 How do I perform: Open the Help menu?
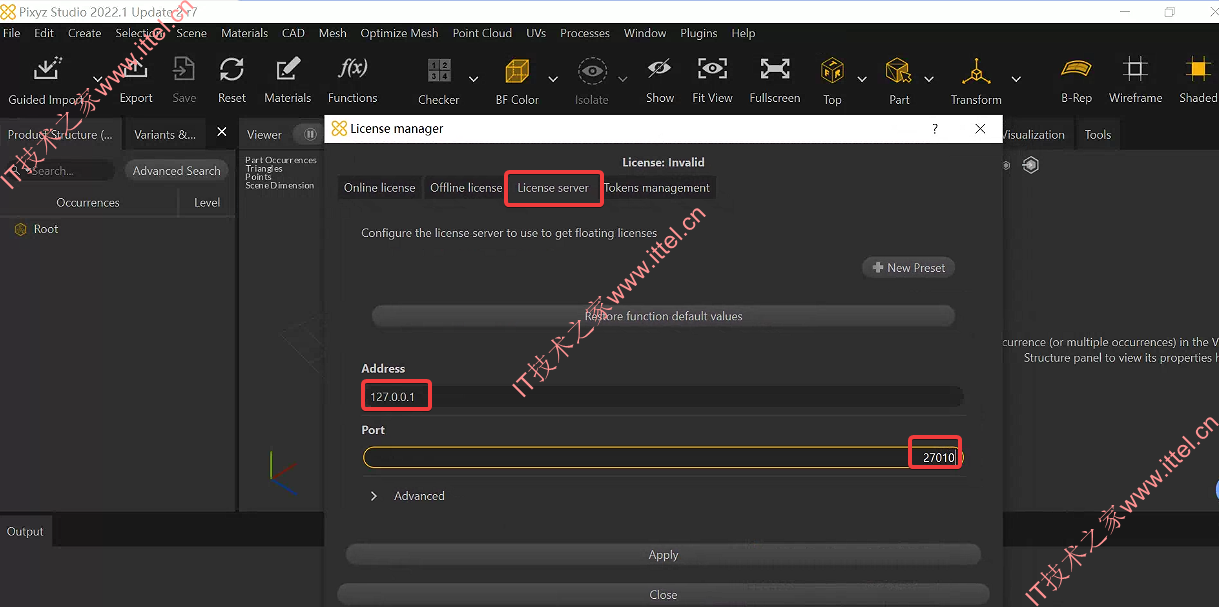pyautogui.click(x=743, y=33)
